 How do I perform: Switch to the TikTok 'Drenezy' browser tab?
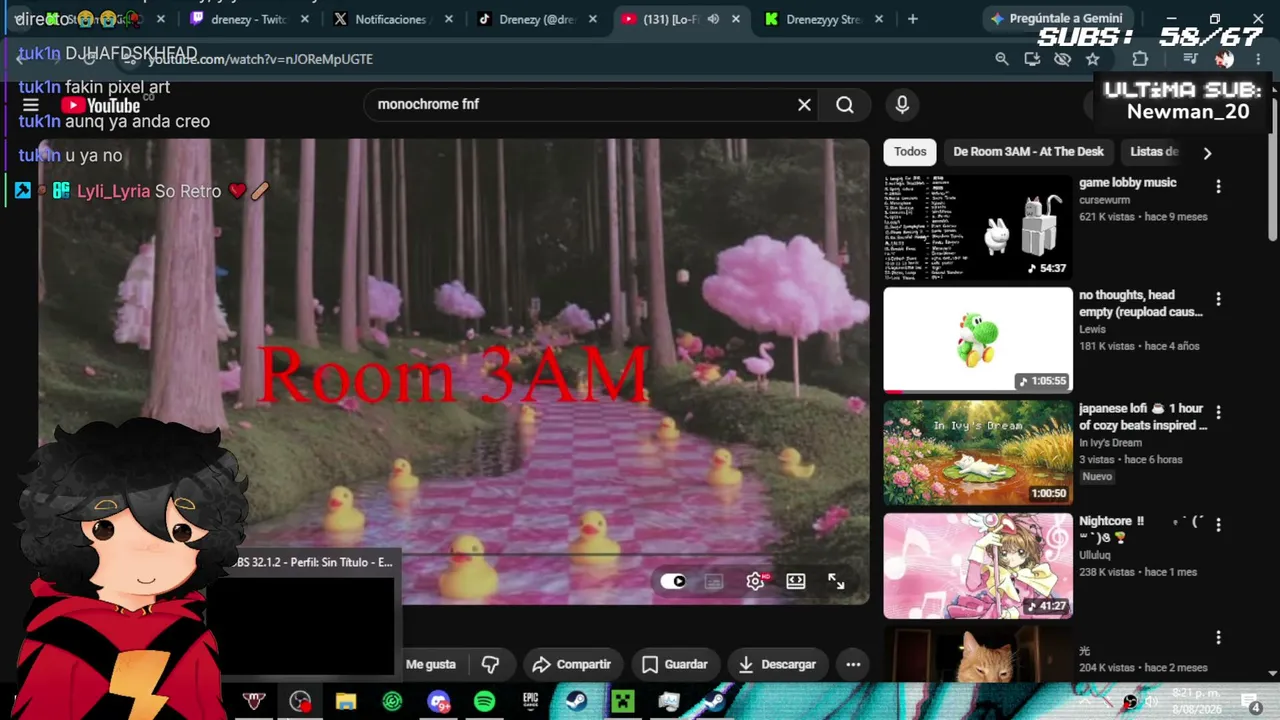pos(535,19)
